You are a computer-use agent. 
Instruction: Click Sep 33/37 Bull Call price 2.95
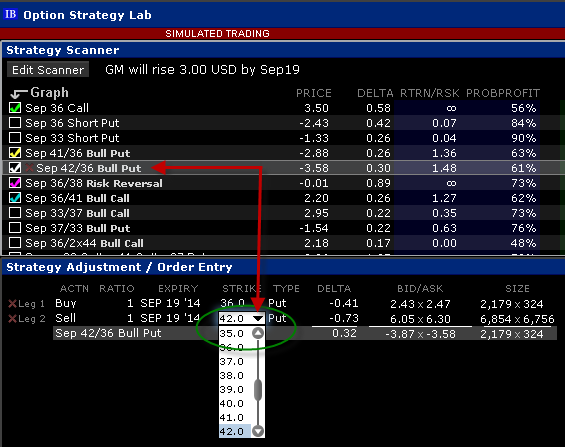point(316,213)
